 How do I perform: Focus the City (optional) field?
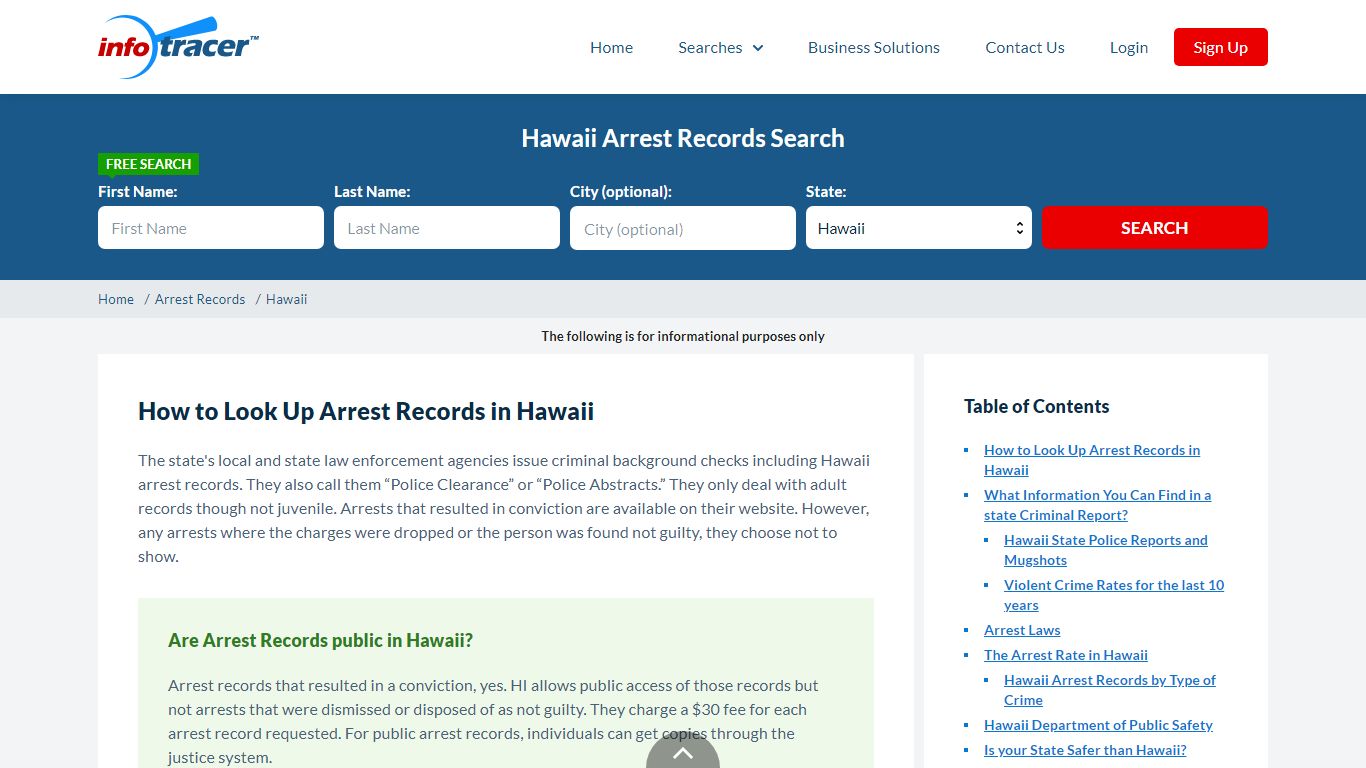tap(683, 228)
